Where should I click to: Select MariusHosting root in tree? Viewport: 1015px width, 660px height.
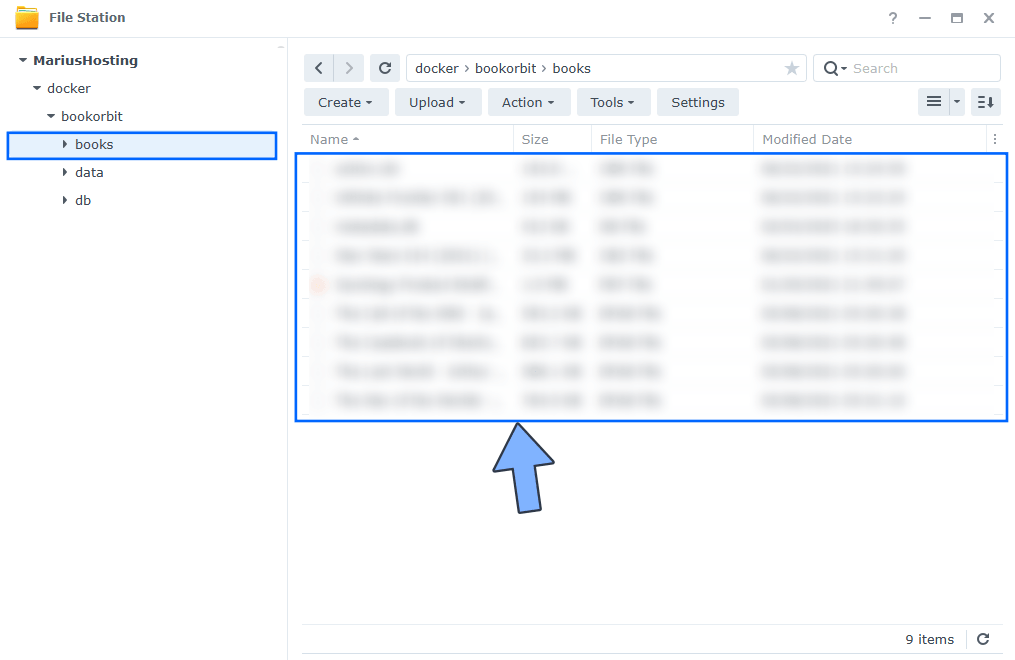point(85,60)
